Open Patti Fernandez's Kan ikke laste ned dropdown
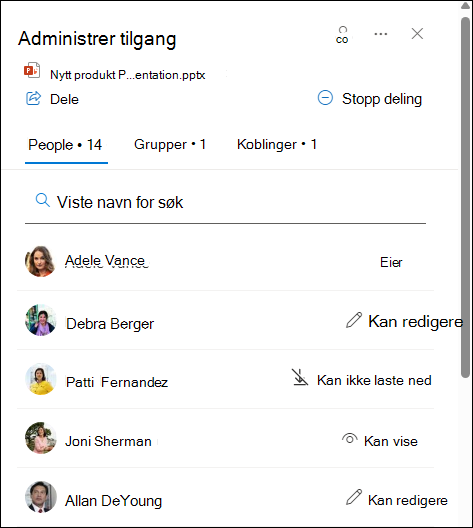Image resolution: width=473 pixels, height=528 pixels. tap(361, 379)
